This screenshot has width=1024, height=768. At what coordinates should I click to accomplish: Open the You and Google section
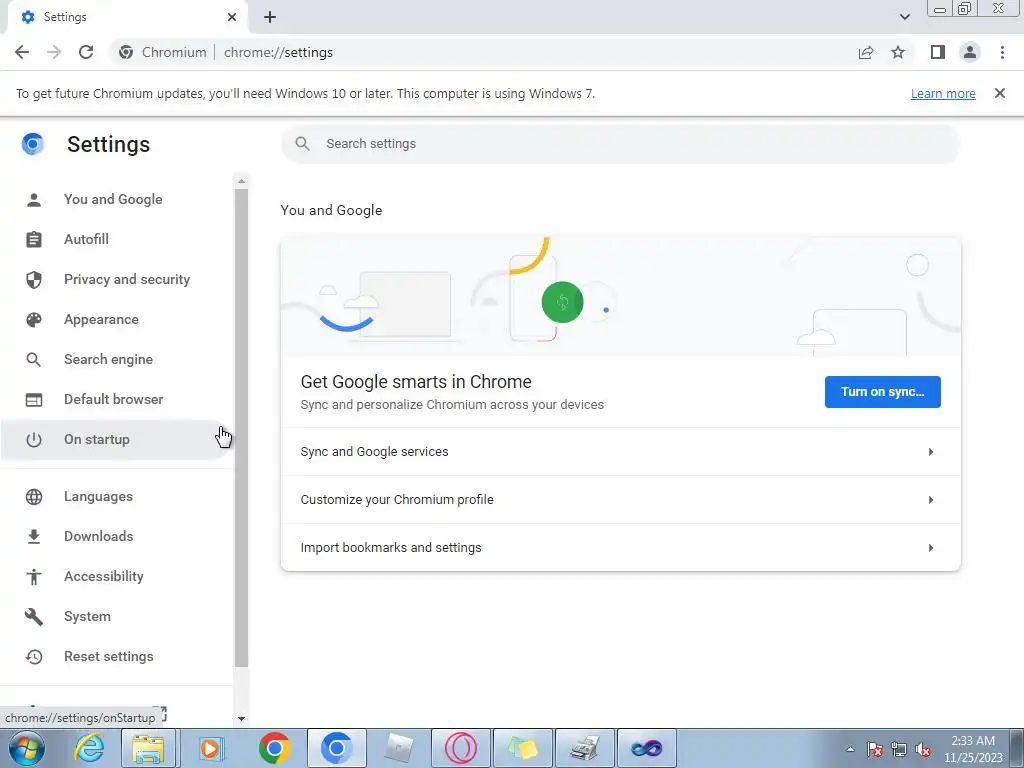116,199
